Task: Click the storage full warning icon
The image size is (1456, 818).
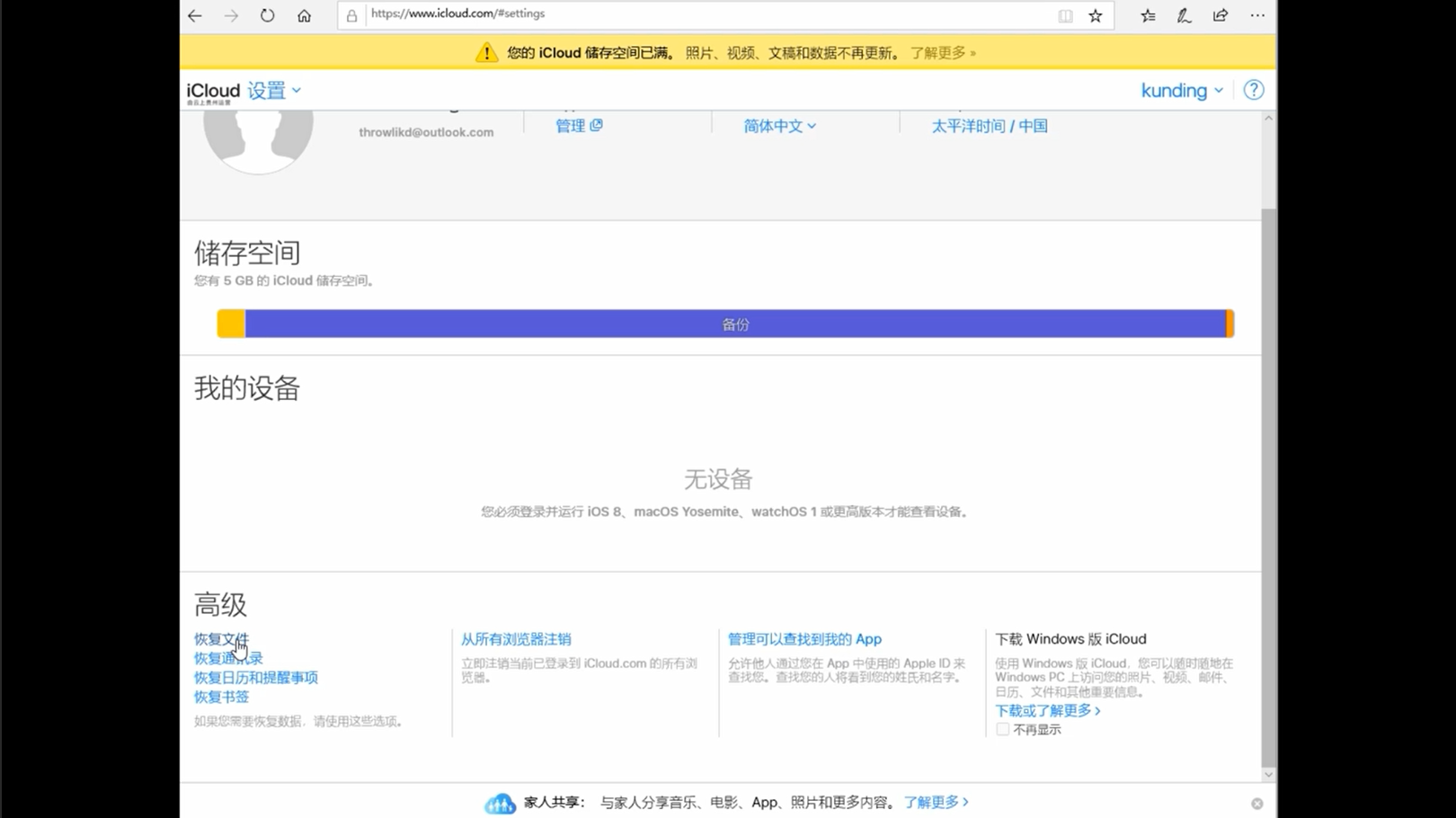Action: click(x=486, y=52)
